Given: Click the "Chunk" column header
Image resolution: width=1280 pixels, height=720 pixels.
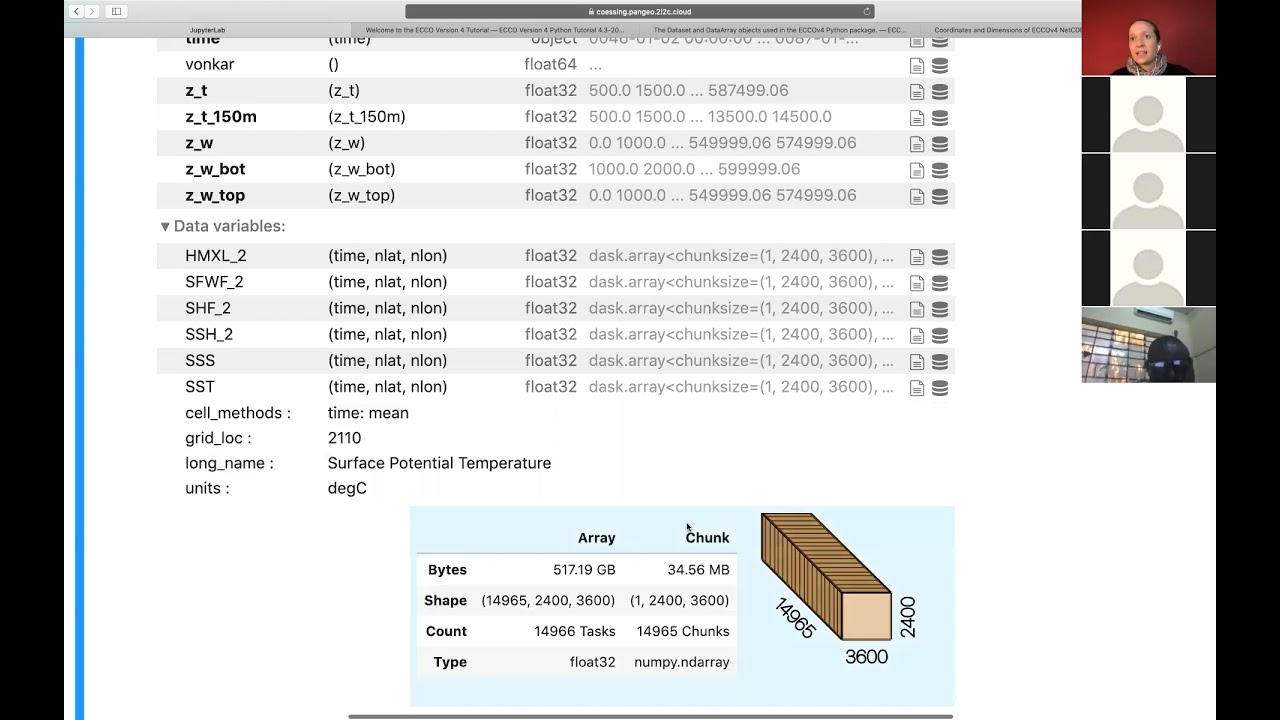Looking at the screenshot, I should click(x=707, y=538).
